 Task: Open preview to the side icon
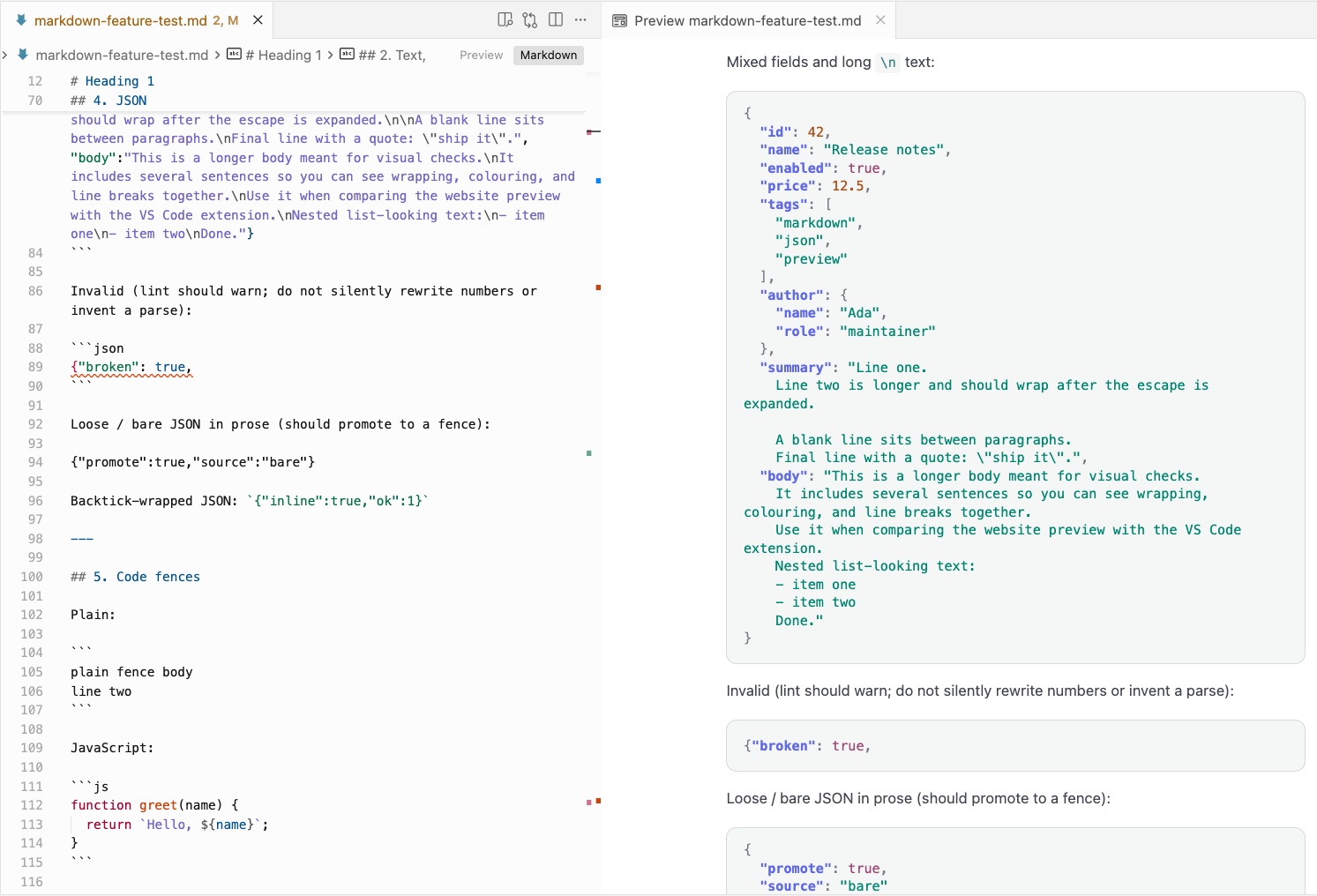point(505,19)
